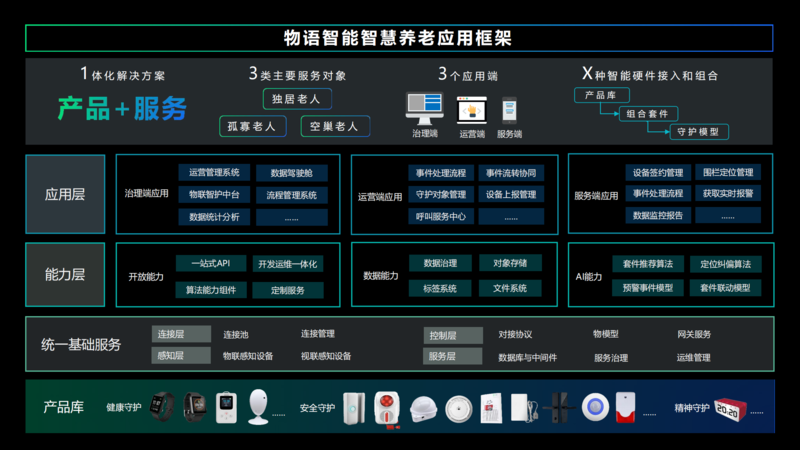Select the red gas alarm device icon
Image resolution: width=800 pixels, height=450 pixels.
[387, 407]
